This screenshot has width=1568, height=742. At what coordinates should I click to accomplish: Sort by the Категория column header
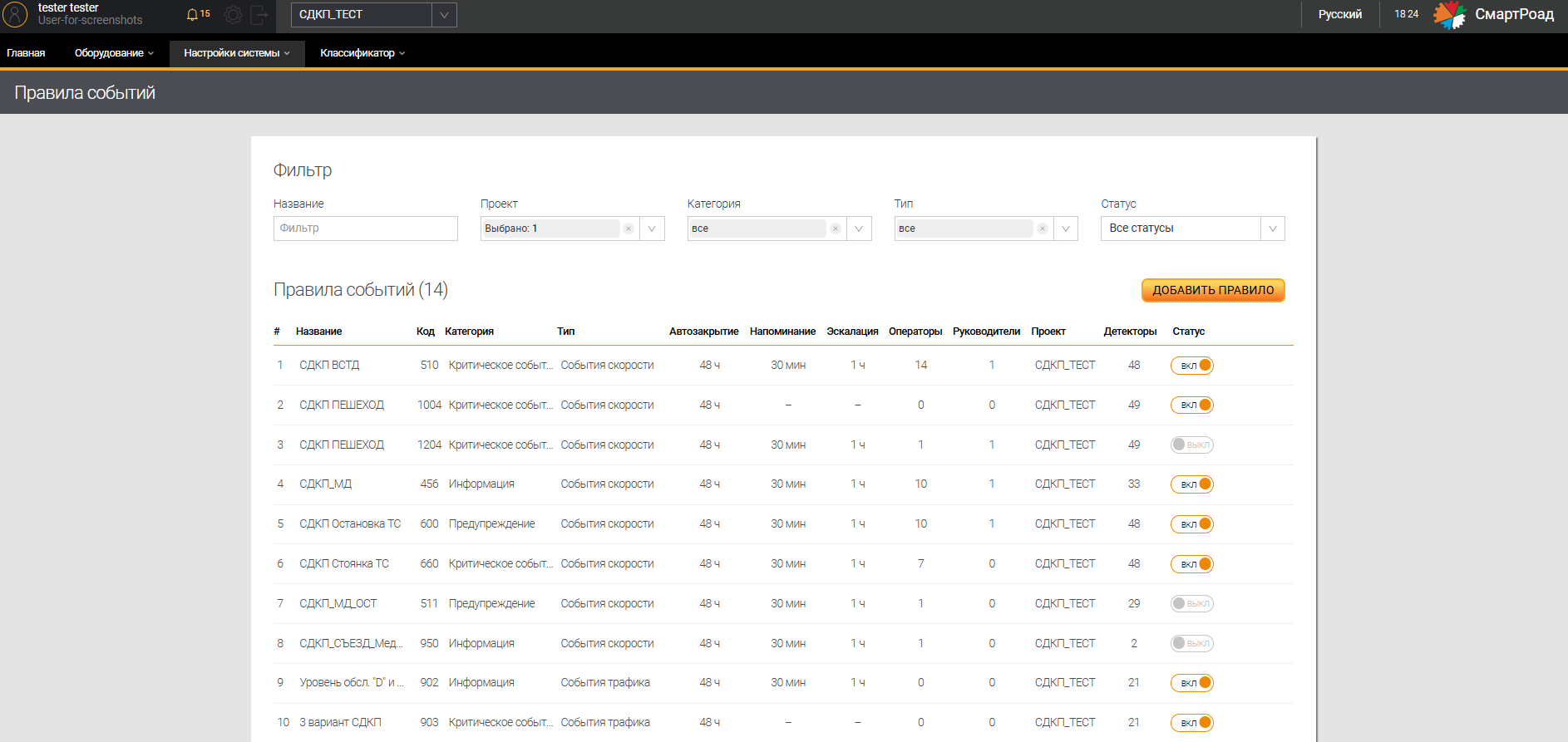tap(469, 332)
